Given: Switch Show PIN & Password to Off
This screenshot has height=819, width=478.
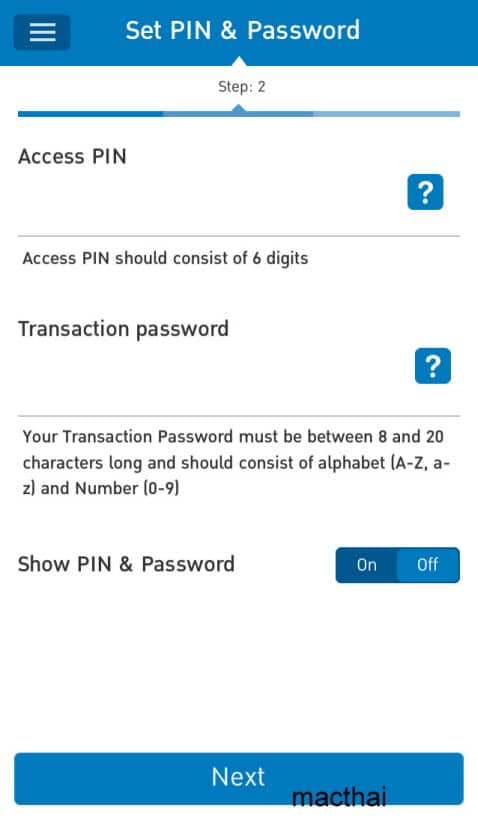Looking at the screenshot, I should 428,565.
